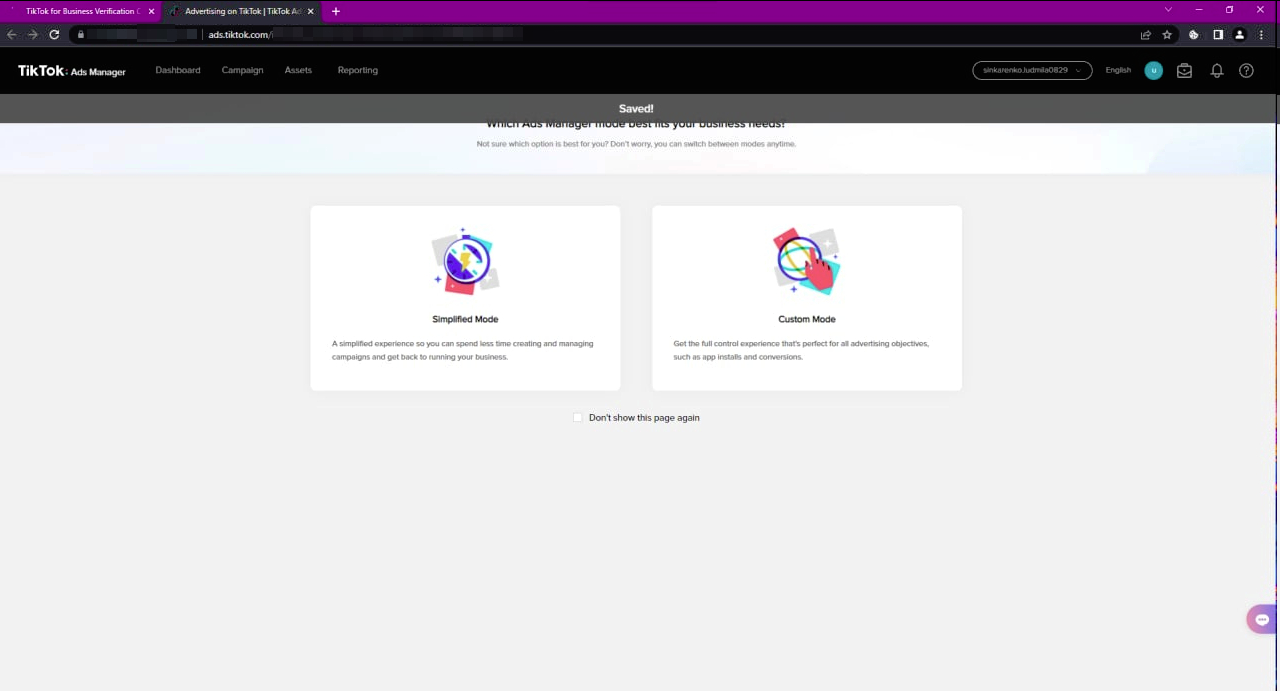The width and height of the screenshot is (1280, 691).
Task: Reload the current page
Action: [54, 34]
